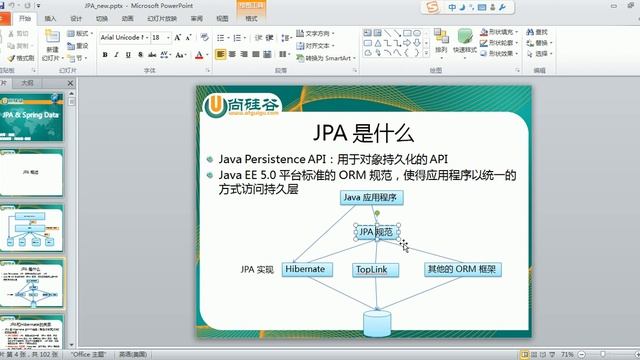
Task: Open the font name dropdown Arial Unicode
Action: 147,38
